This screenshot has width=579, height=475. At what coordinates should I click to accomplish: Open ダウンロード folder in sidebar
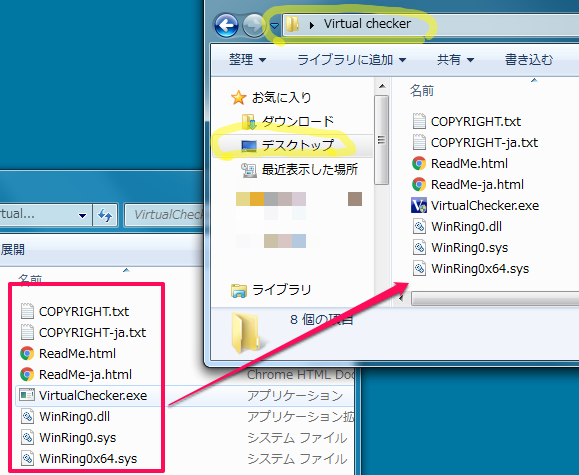pyautogui.click(x=298, y=121)
